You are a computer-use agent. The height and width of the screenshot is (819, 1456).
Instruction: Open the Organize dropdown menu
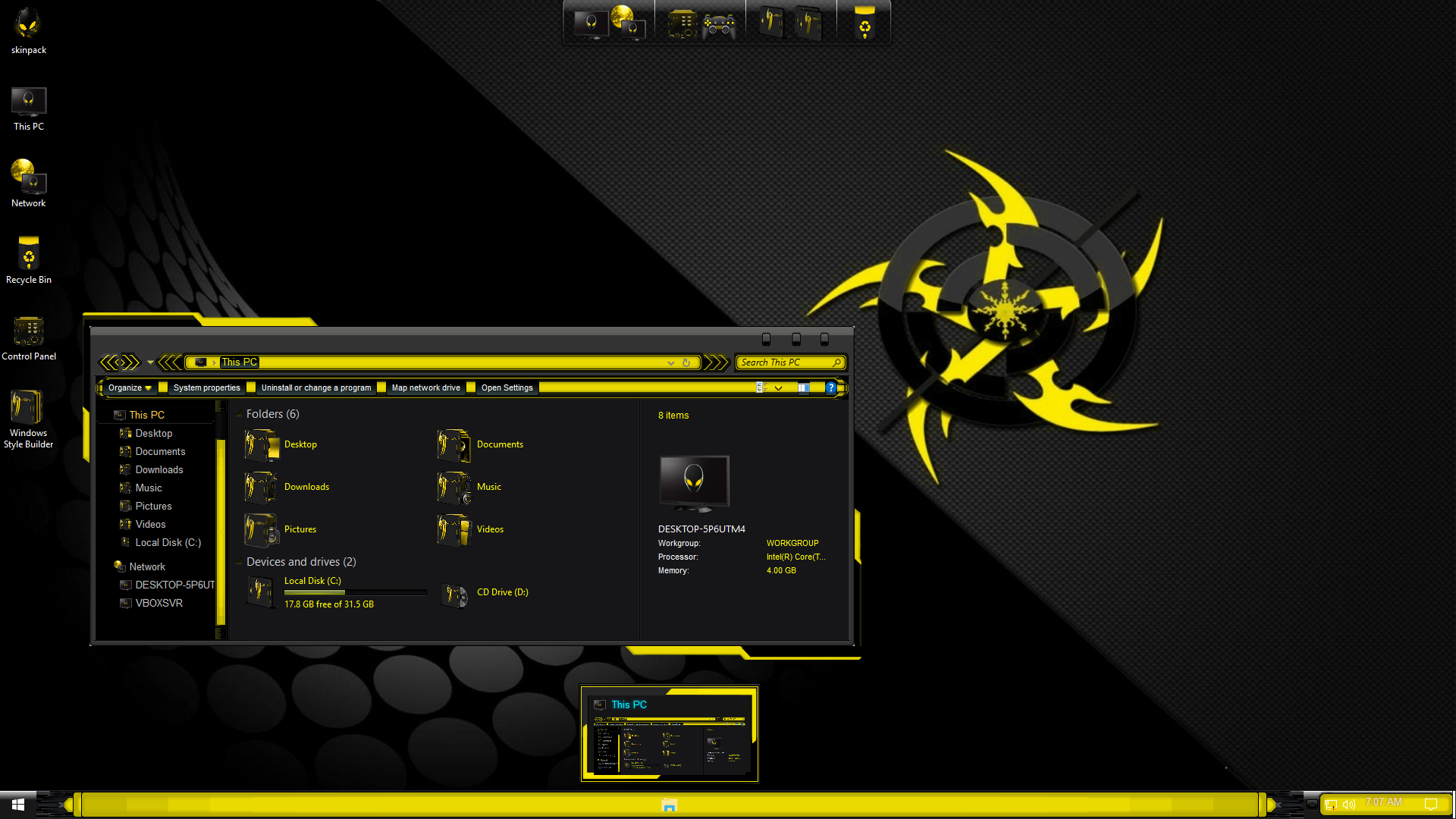click(130, 388)
